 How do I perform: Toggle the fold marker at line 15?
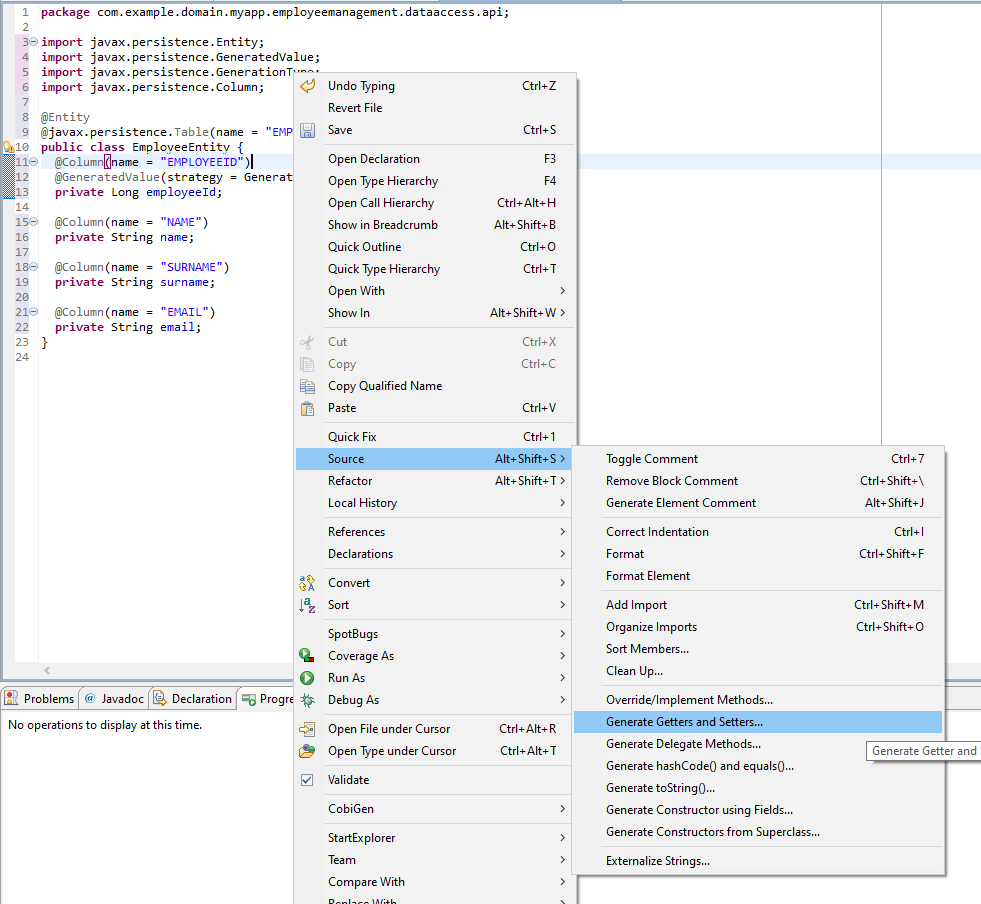[x=34, y=222]
